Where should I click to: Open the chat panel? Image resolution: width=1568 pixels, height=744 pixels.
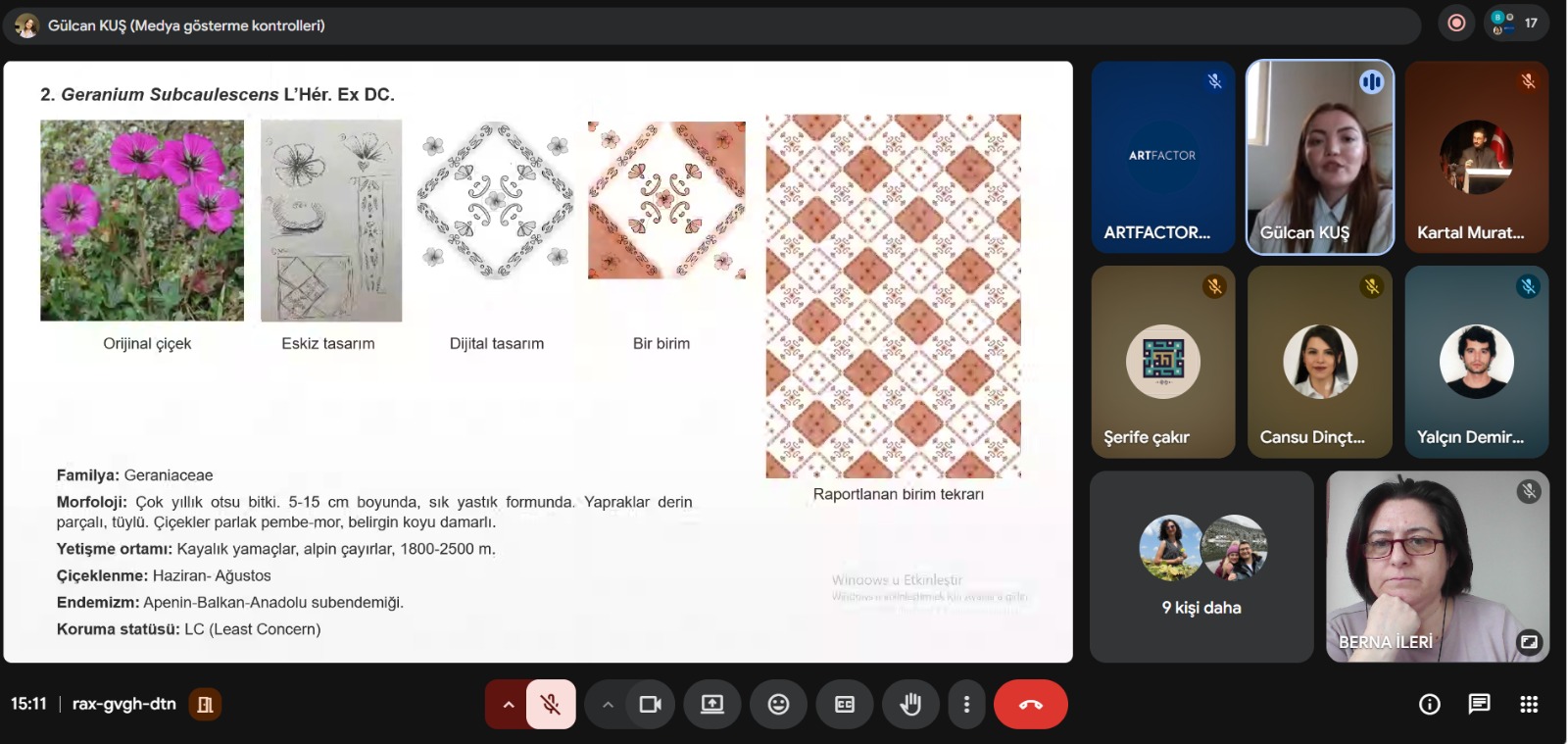pos(1479,704)
